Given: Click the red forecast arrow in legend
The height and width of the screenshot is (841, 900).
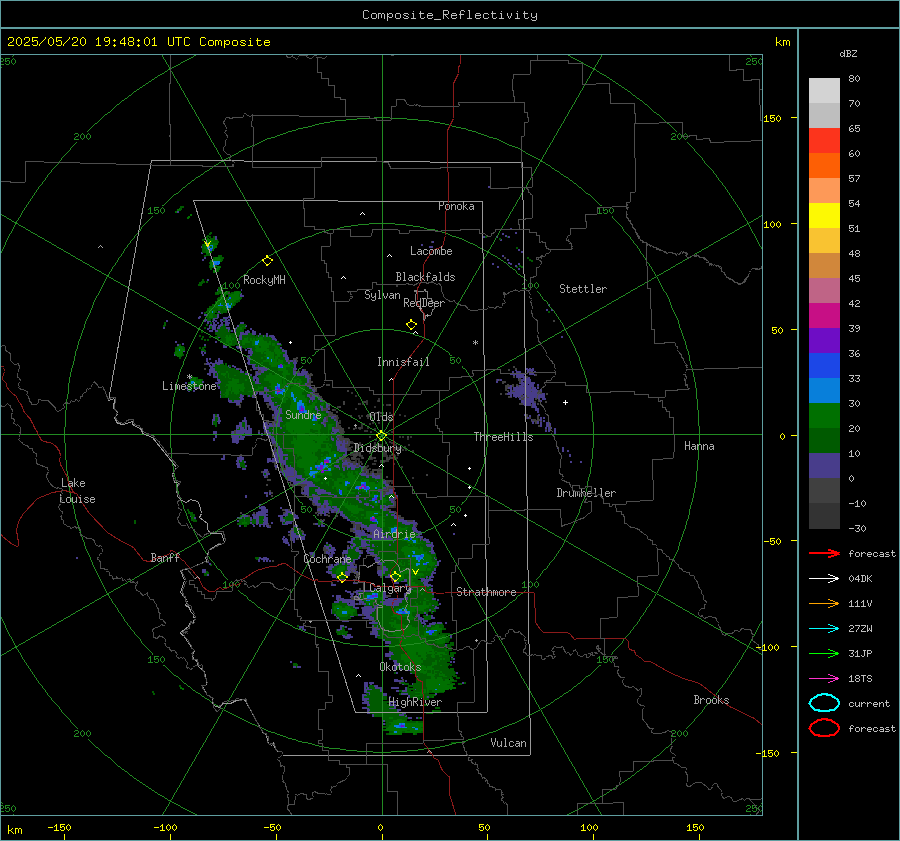Looking at the screenshot, I should (x=824, y=553).
